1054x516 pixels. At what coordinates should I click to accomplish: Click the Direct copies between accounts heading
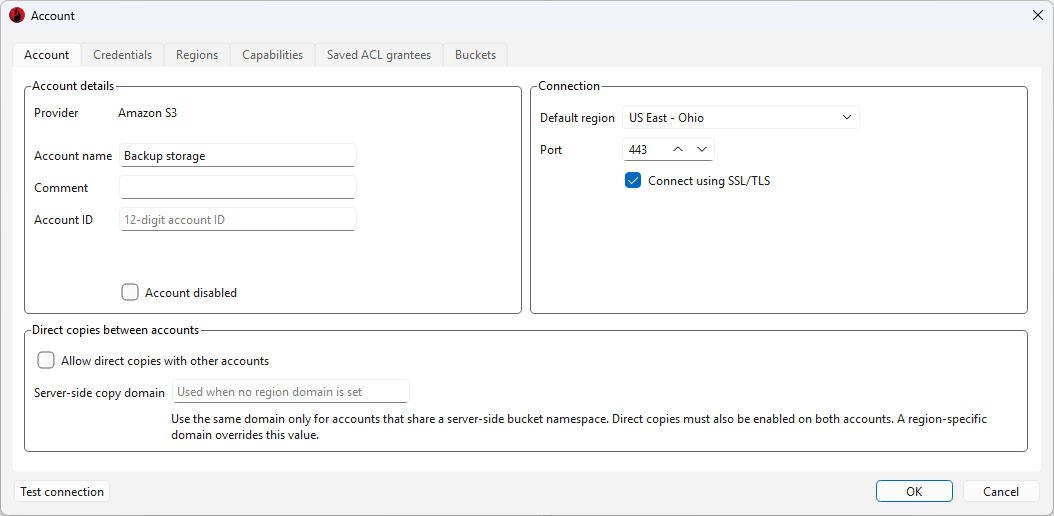[116, 330]
